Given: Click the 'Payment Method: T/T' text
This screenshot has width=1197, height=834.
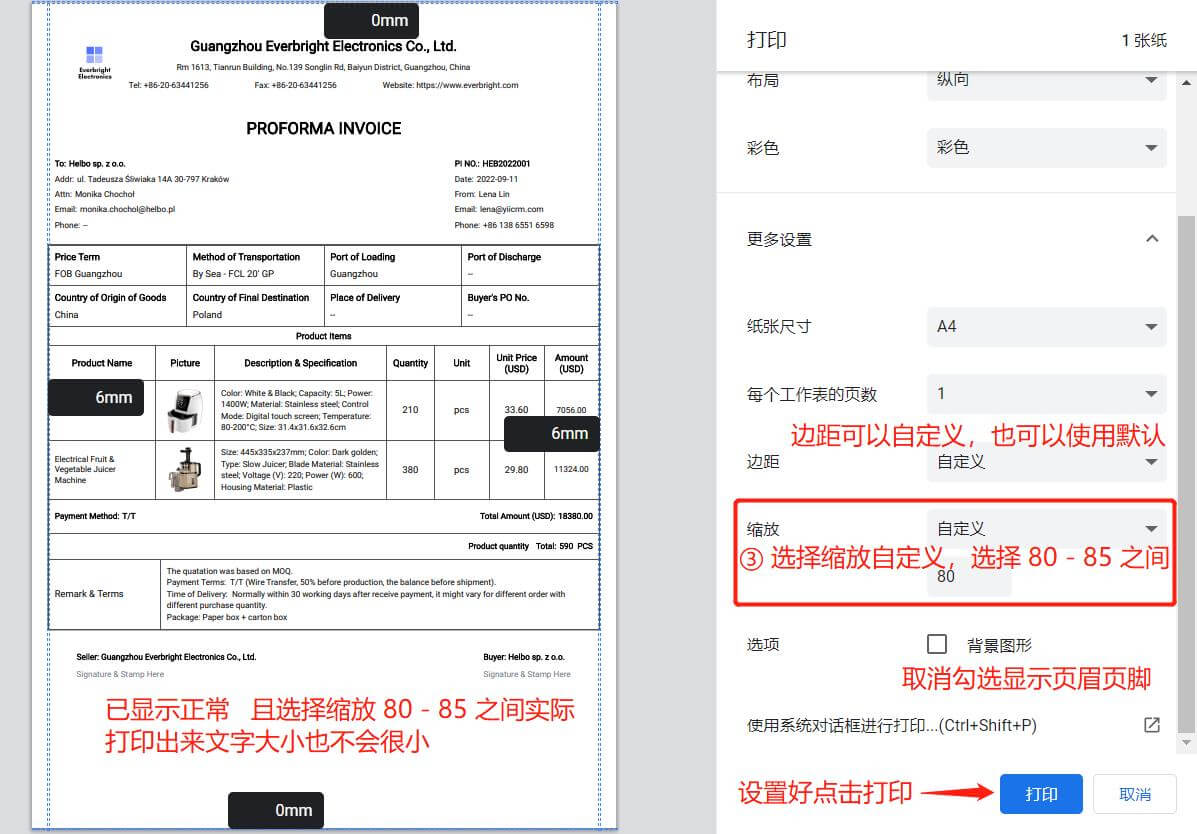Looking at the screenshot, I should 95,516.
